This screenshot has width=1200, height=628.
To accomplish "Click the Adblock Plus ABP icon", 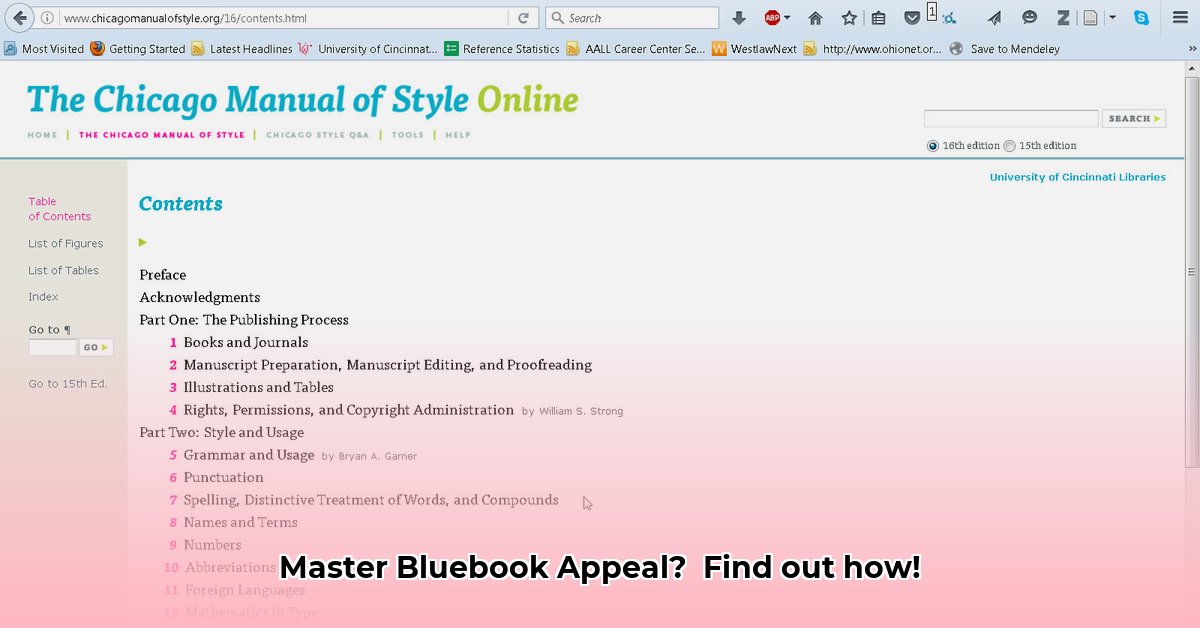I will (x=772, y=18).
